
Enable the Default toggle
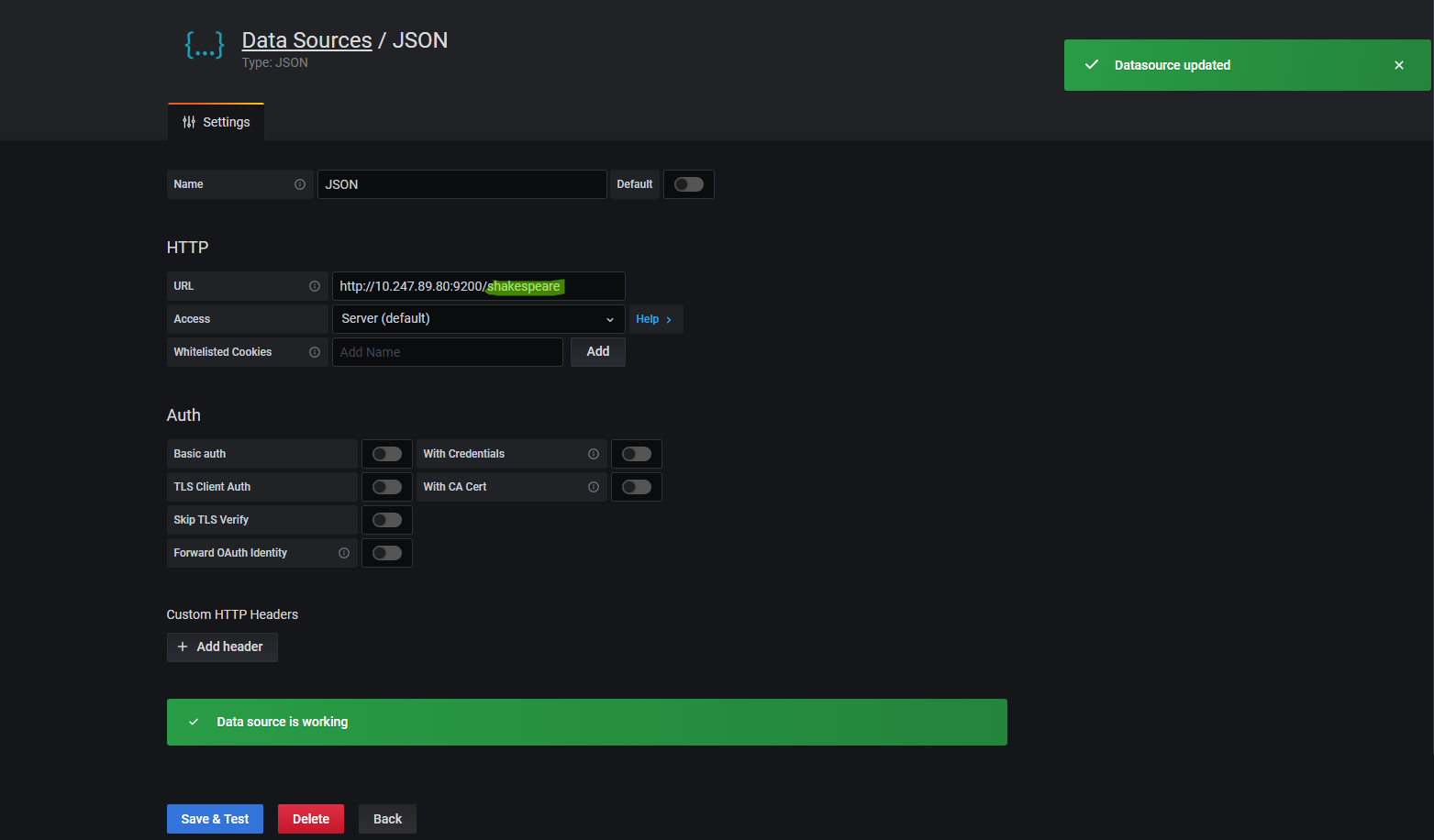click(688, 184)
